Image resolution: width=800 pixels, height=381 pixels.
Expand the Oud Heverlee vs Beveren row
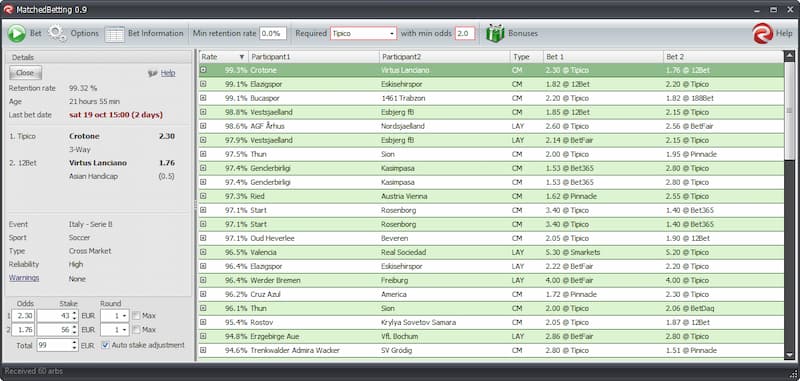click(x=203, y=238)
